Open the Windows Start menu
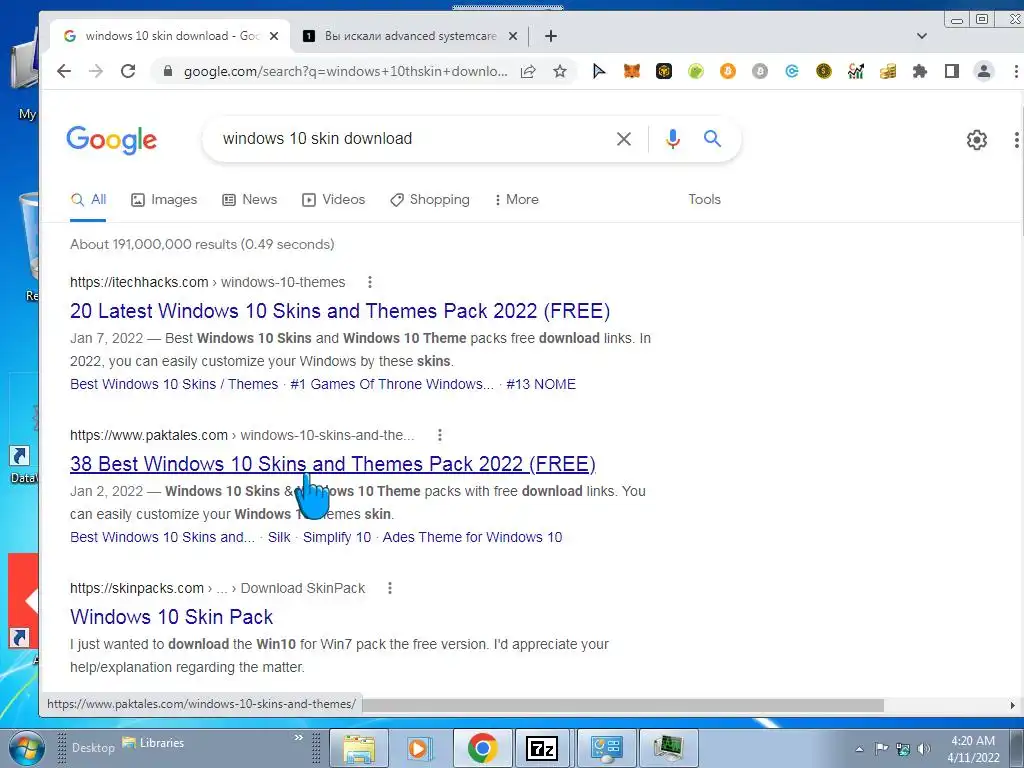 click(27, 749)
